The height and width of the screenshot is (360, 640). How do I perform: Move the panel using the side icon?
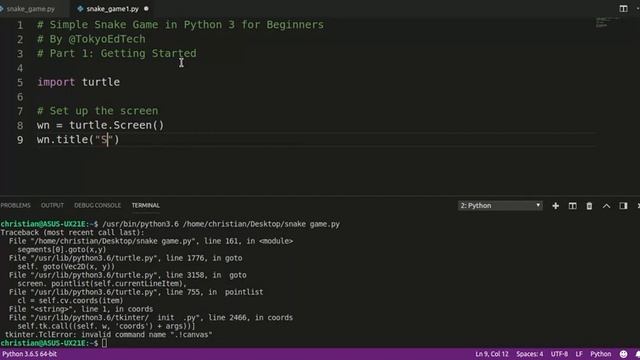click(623, 206)
